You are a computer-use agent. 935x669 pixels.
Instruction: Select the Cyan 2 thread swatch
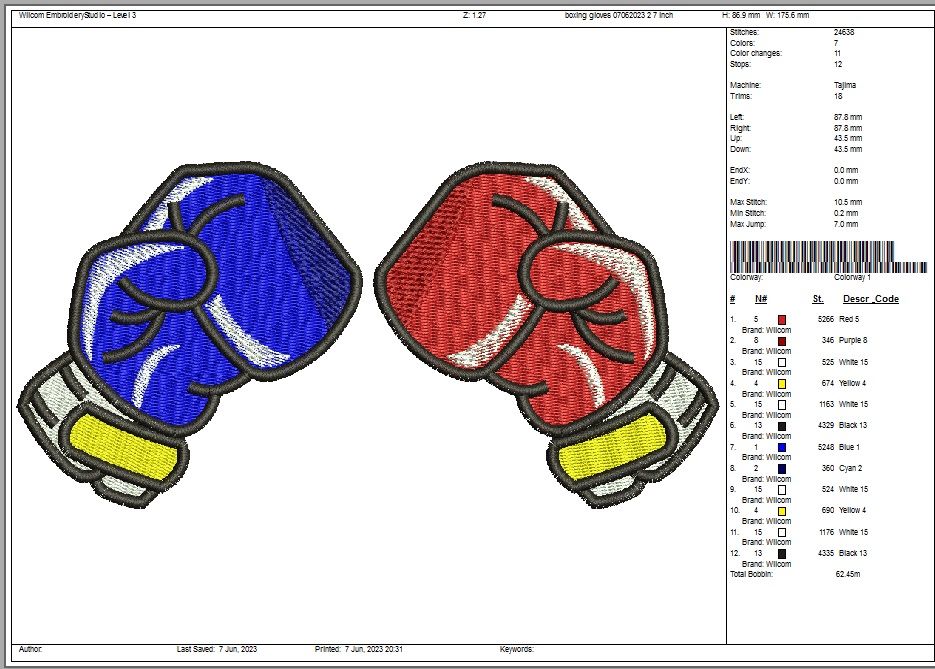tap(782, 468)
